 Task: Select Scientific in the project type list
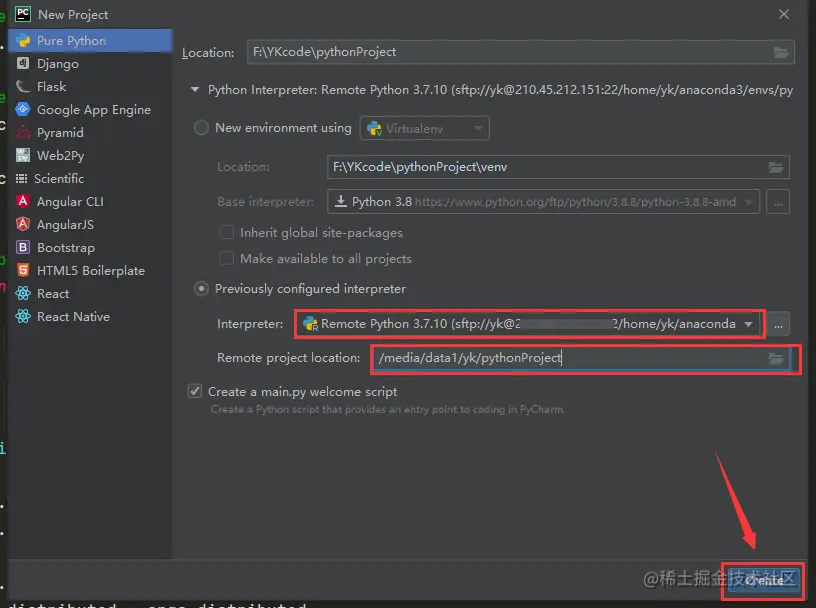tap(90, 179)
